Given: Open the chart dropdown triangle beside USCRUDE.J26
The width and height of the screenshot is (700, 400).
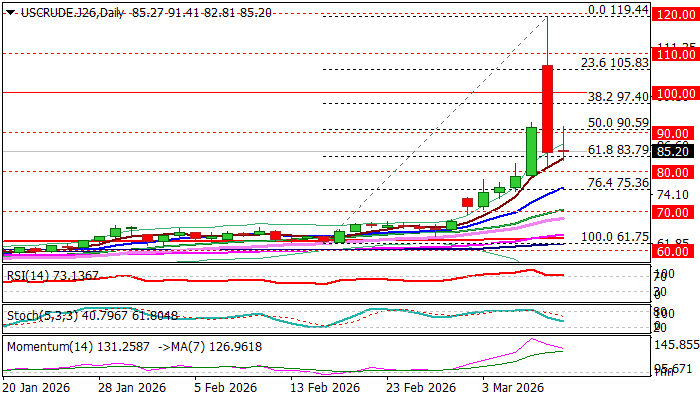Looking at the screenshot, I should (6, 10).
